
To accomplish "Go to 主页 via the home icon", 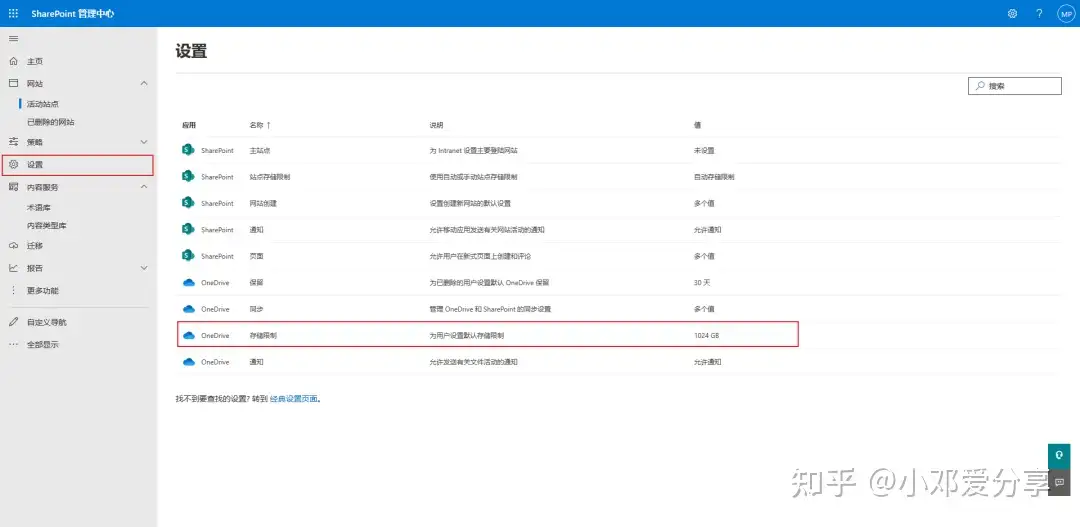I will (x=13, y=61).
